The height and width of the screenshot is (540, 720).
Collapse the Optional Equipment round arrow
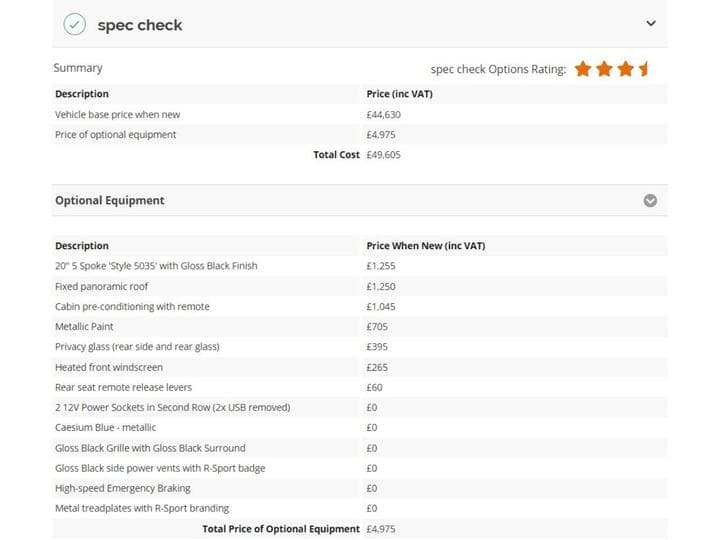[x=650, y=201]
